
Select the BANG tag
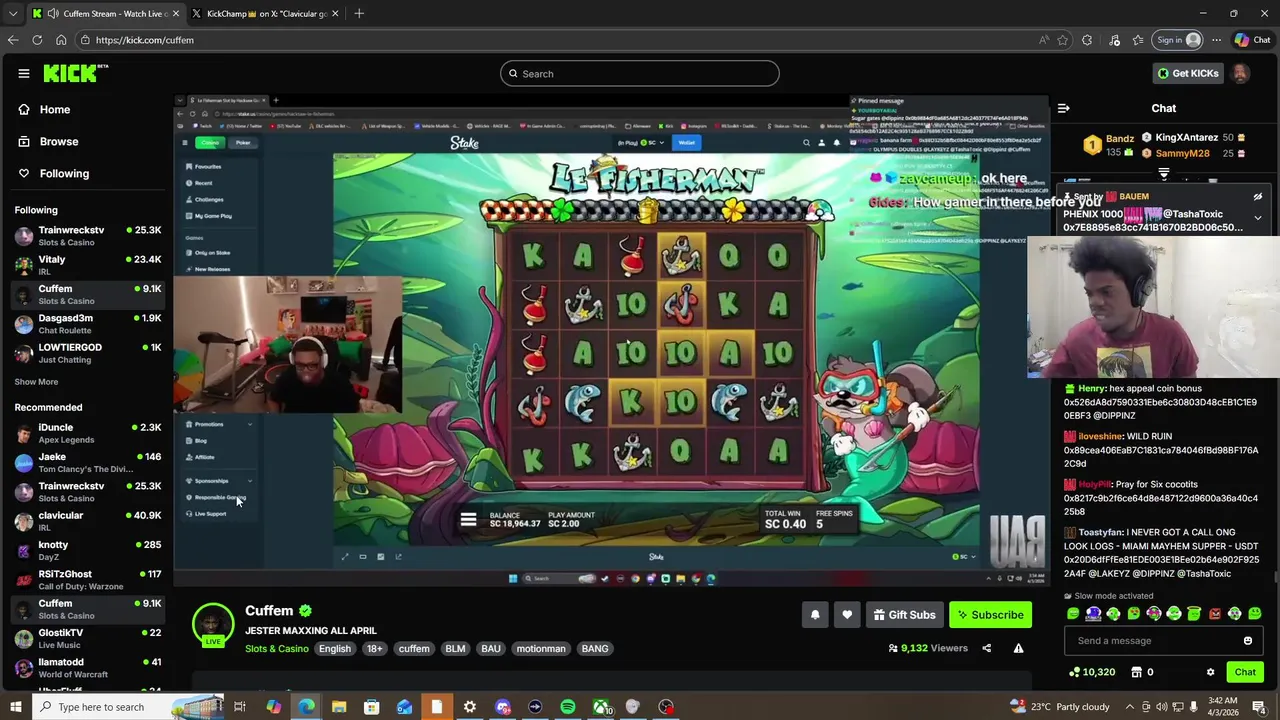coord(595,648)
